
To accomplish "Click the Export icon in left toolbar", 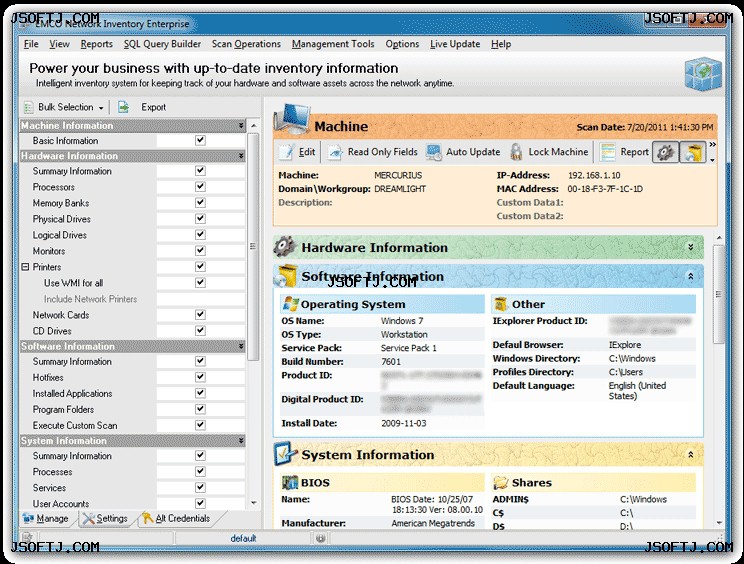I will (123, 107).
